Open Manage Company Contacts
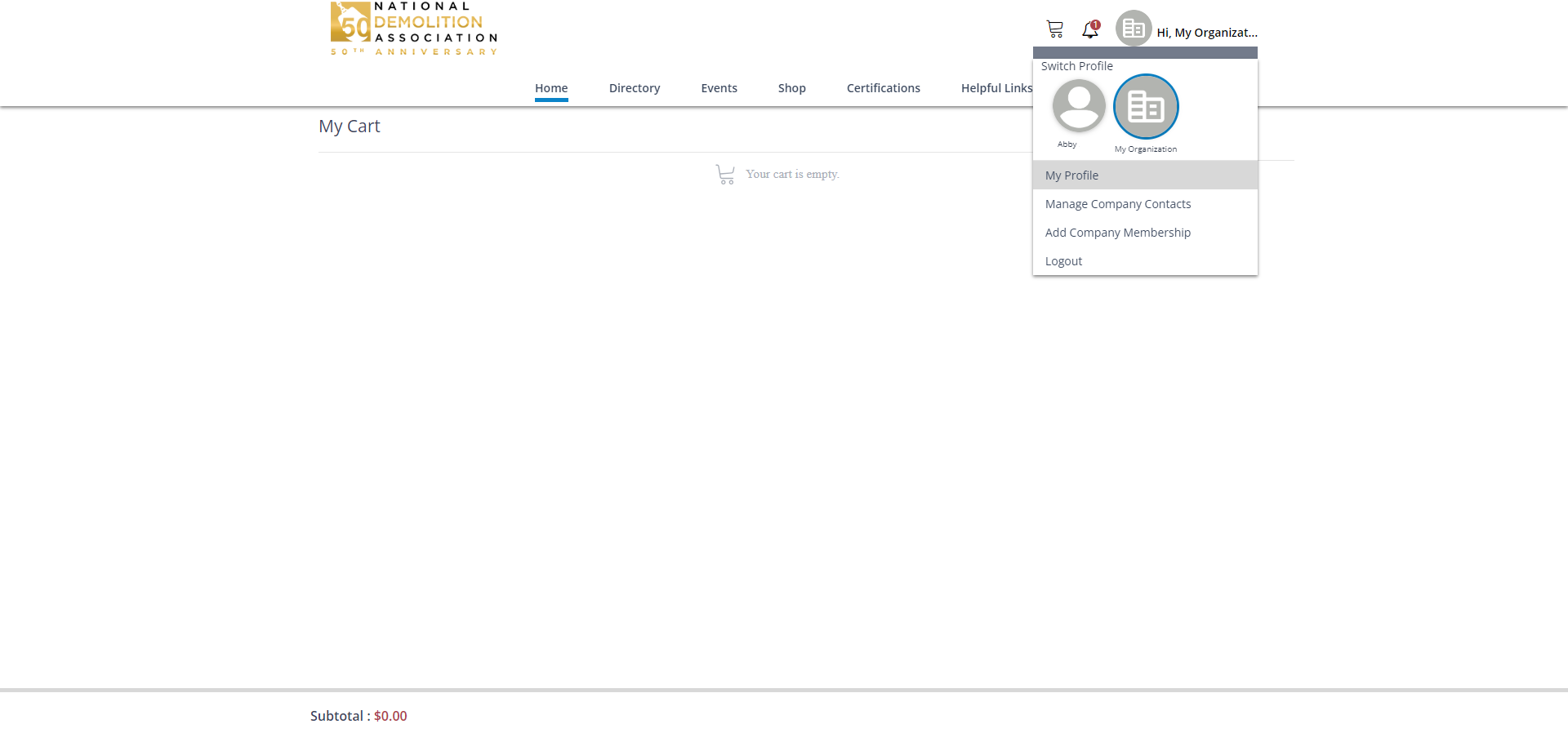Image resolution: width=1568 pixels, height=733 pixels. pyautogui.click(x=1117, y=204)
